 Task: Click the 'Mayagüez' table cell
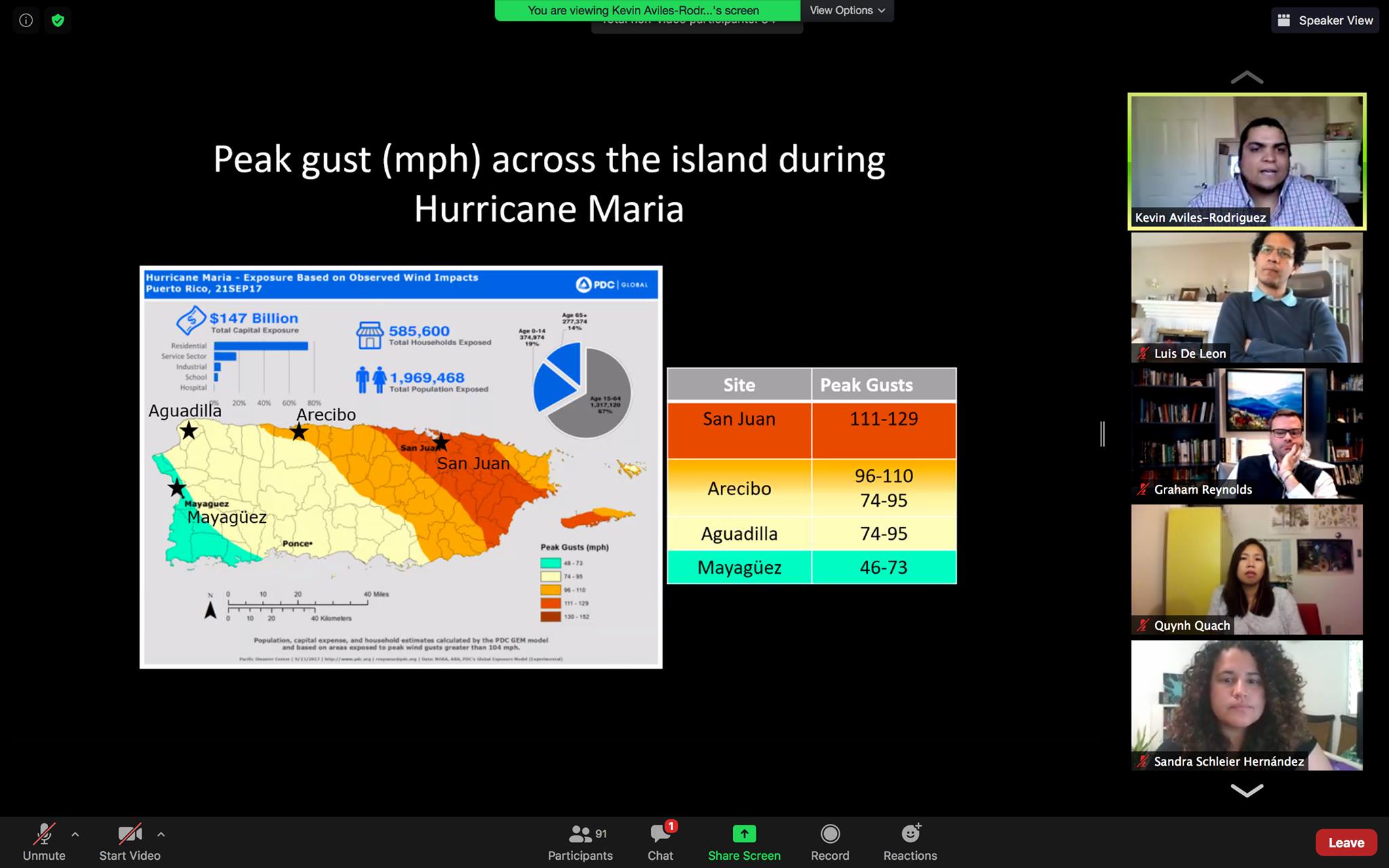(x=739, y=568)
